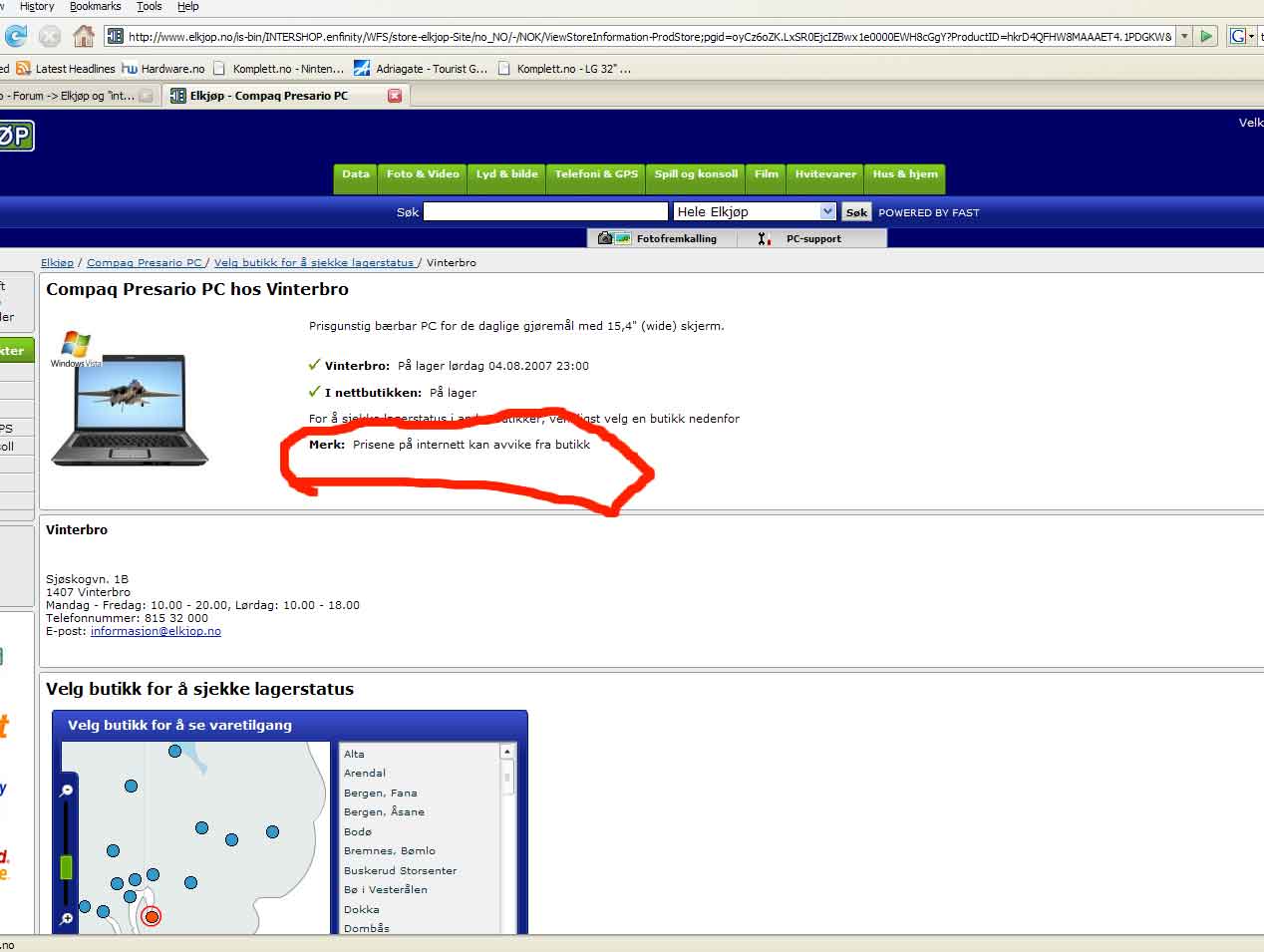Select Bø i Vesterålen in the list
Screen dimensions: 1264x952
pyautogui.click(x=386, y=889)
